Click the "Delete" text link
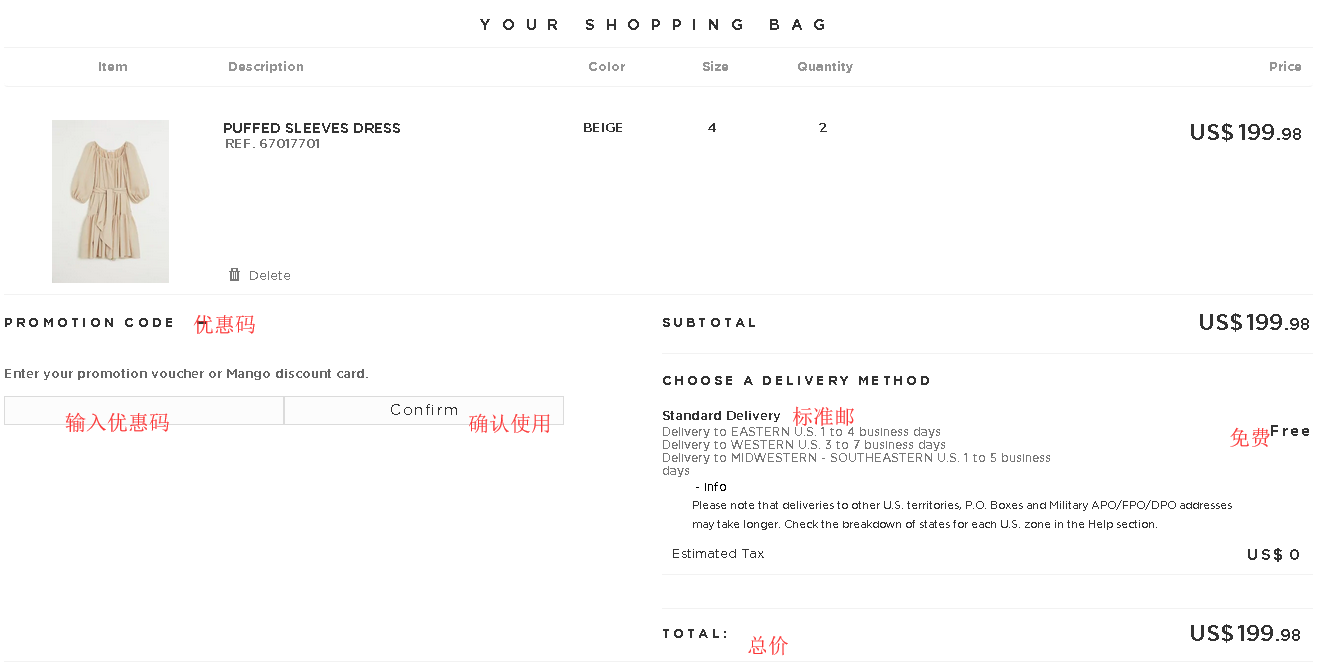Image resolution: width=1324 pixels, height=662 pixels. click(270, 276)
